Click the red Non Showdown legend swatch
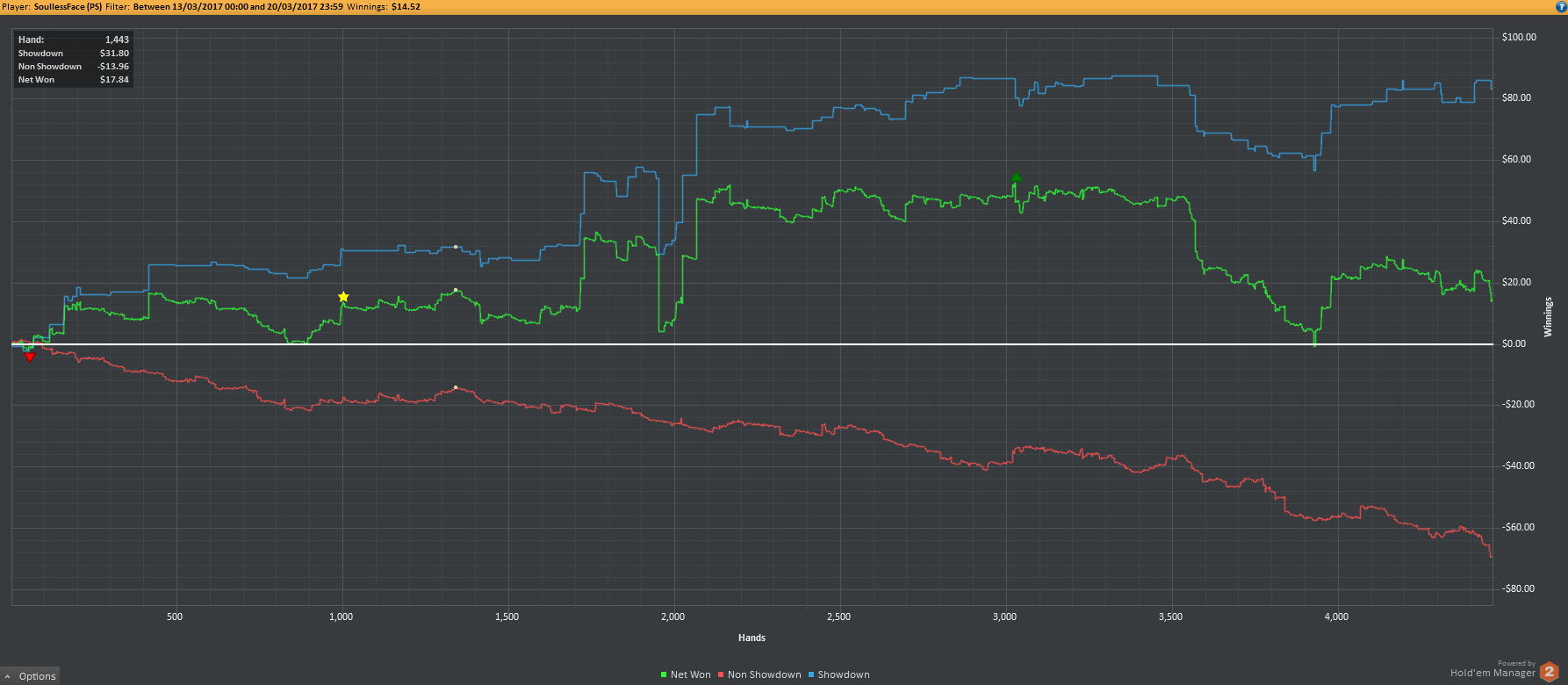The width and height of the screenshot is (1568, 685). [x=721, y=674]
